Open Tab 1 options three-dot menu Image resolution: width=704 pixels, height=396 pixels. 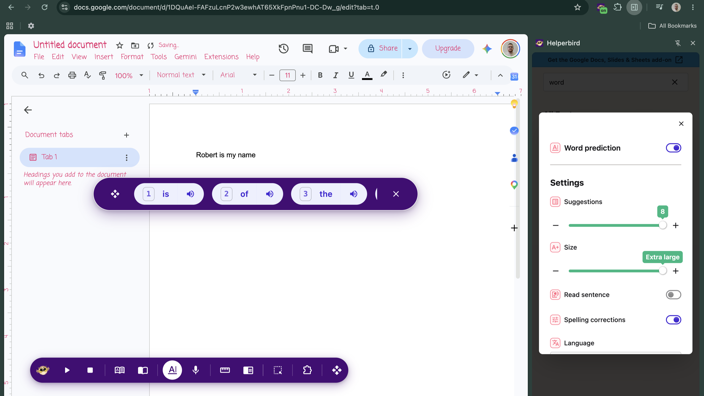coord(127,158)
